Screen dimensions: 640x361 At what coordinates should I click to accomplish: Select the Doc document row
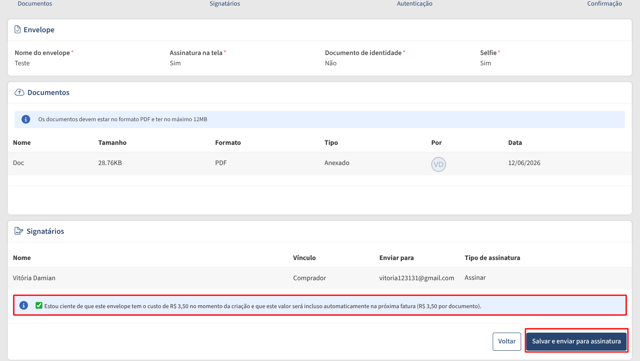click(x=320, y=163)
